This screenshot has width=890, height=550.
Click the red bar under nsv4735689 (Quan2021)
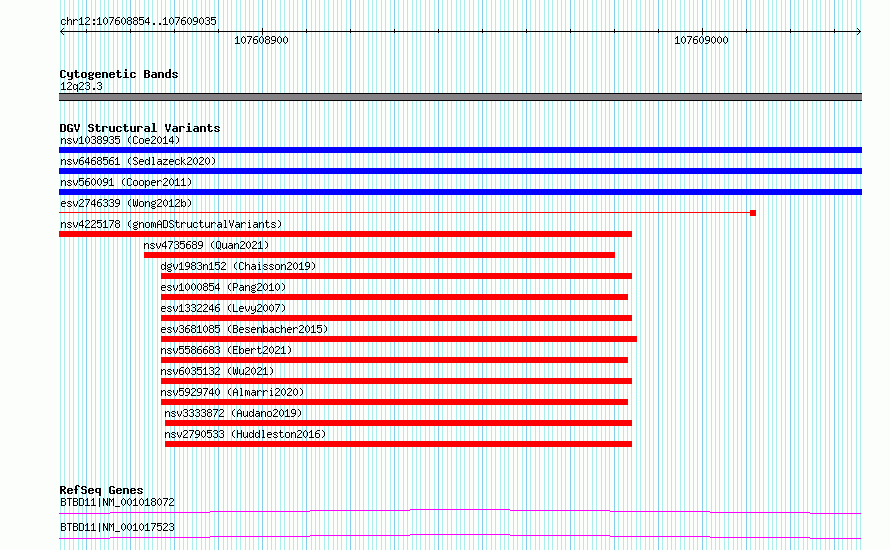pos(379,255)
